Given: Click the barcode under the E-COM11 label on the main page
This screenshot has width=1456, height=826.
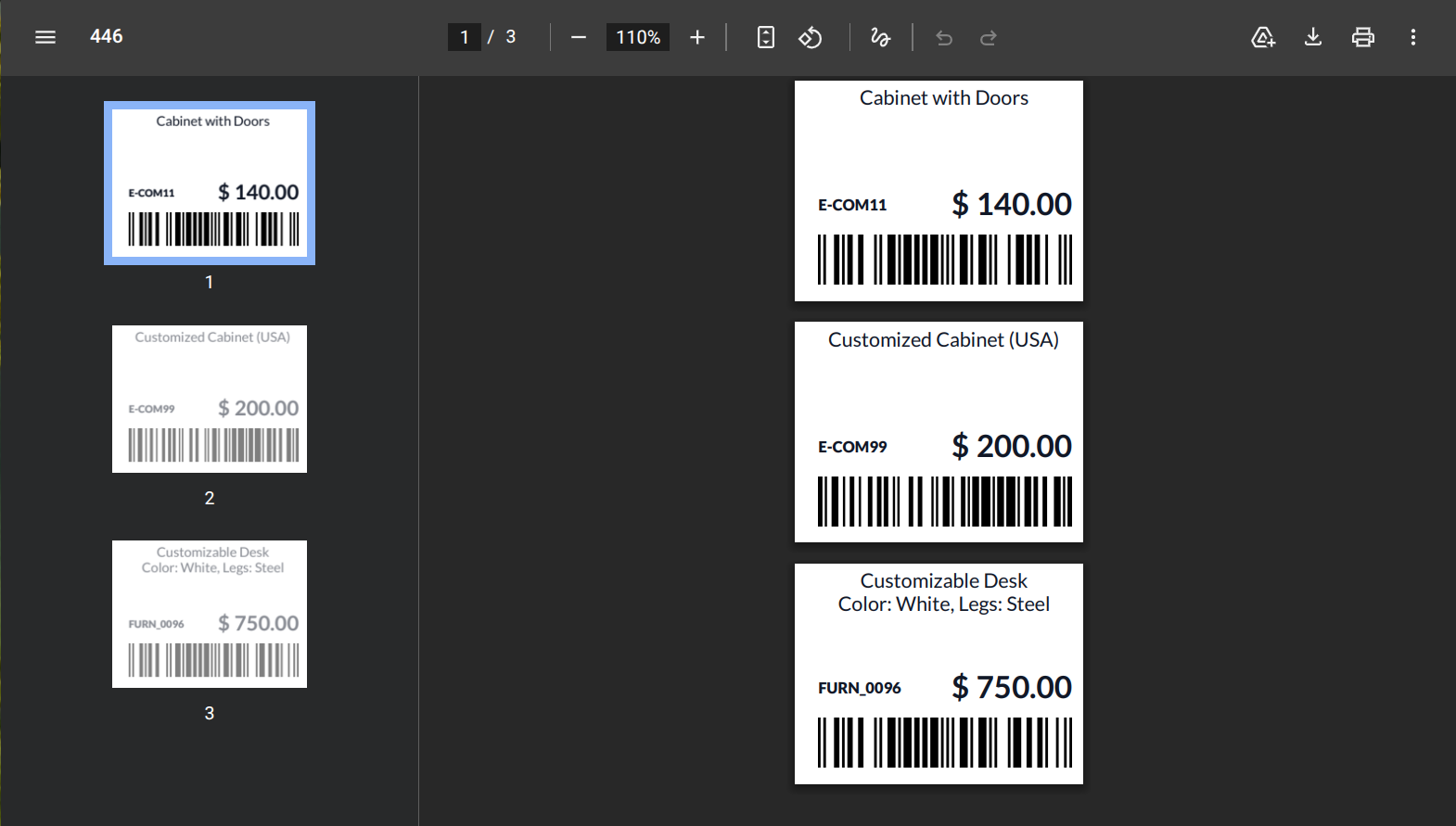Looking at the screenshot, I should [x=945, y=260].
